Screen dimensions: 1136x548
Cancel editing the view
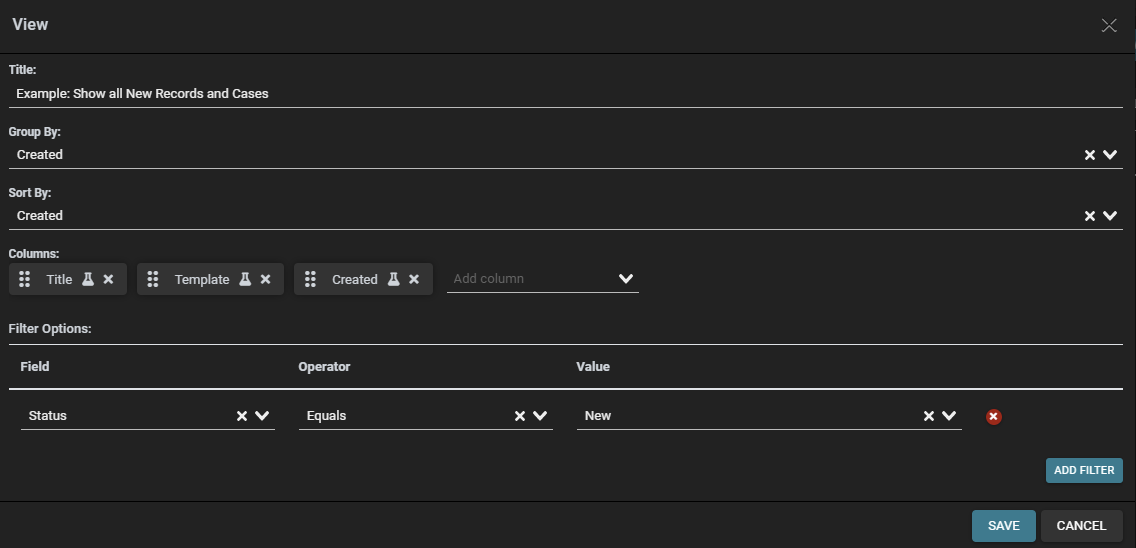(1081, 526)
